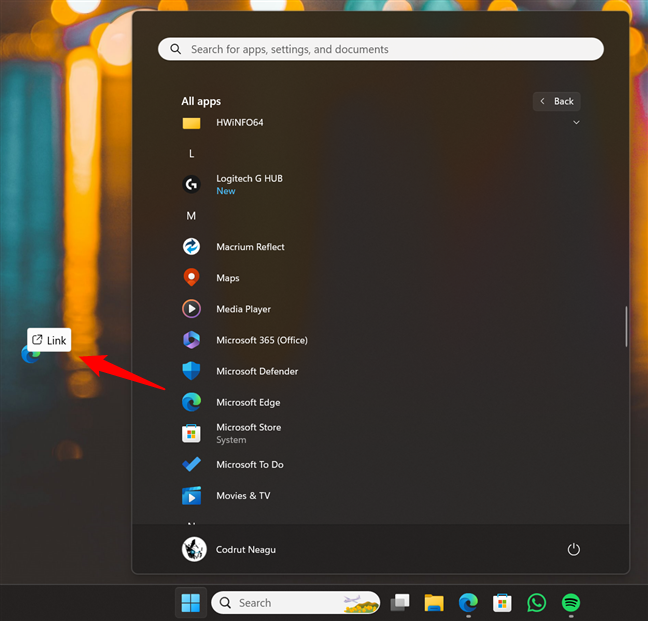
Task: Click the 'Macrium Reflect' label text
Action: [250, 247]
